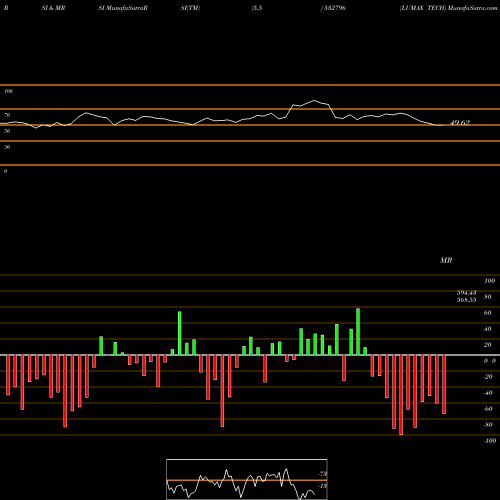The image size is (500, 500).
Task: Open the mini oscillator chart thumbnail
Action: click(247, 479)
